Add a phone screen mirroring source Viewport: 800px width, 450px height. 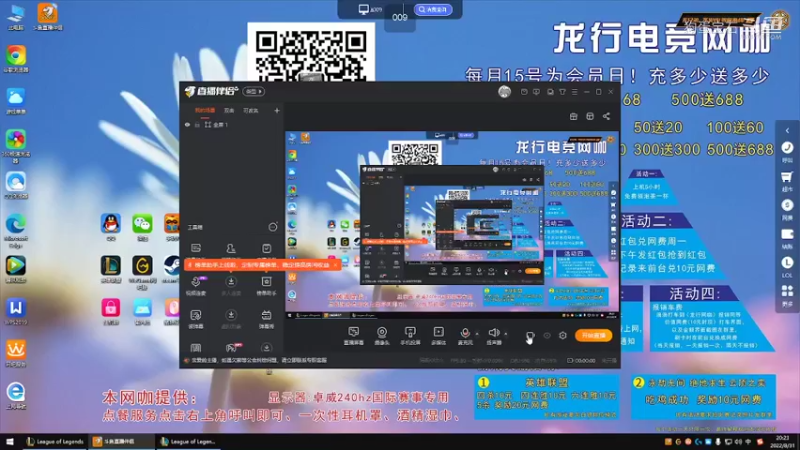coord(410,336)
